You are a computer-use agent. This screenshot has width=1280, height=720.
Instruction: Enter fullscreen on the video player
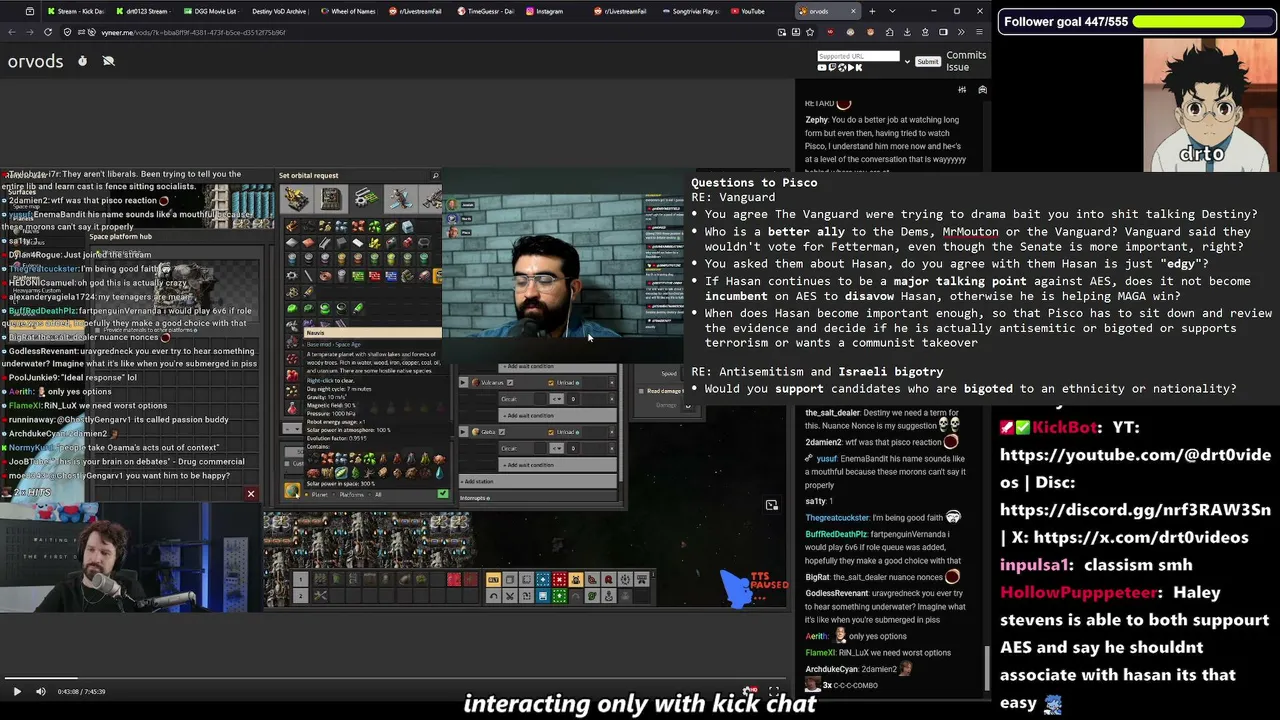pos(773,691)
